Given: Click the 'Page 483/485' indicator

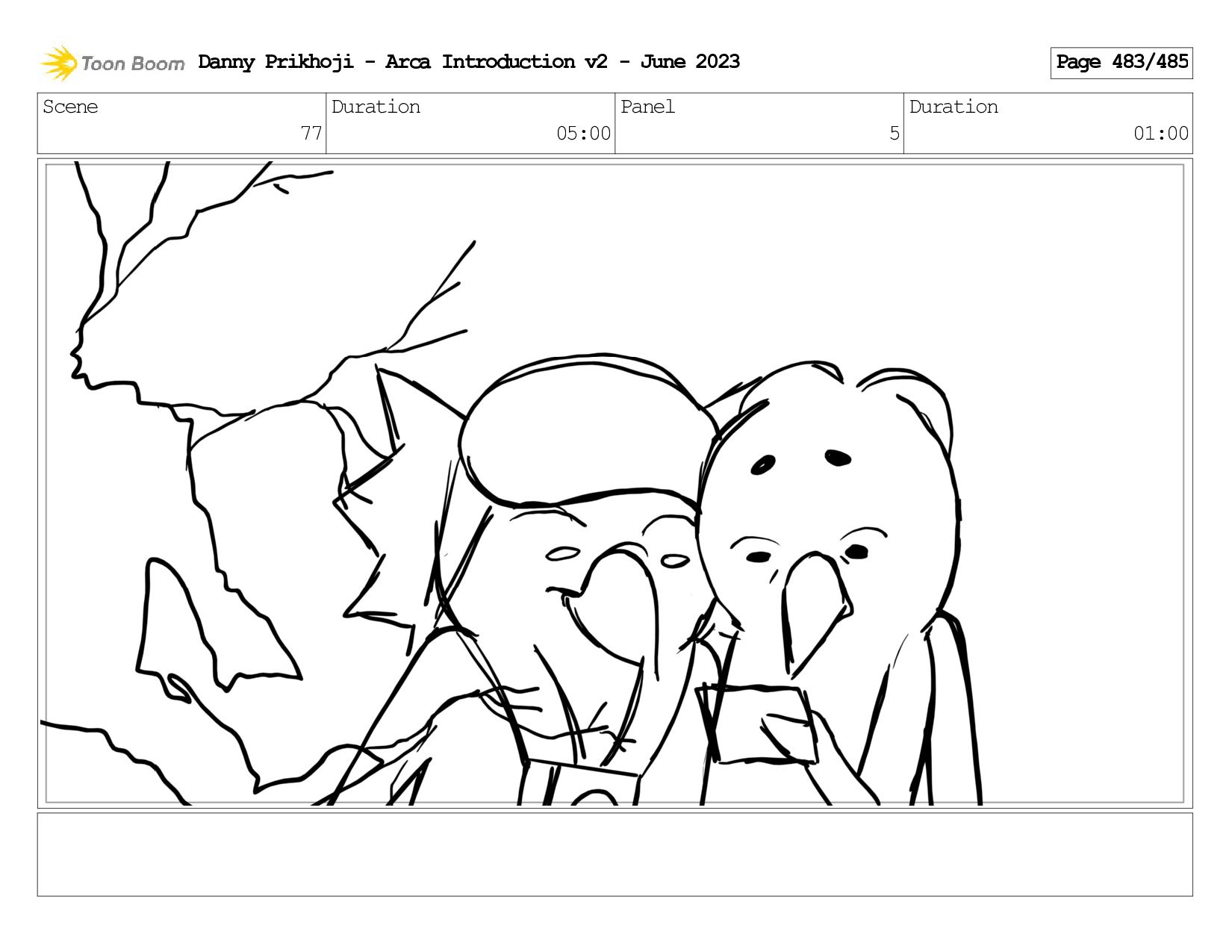Looking at the screenshot, I should click(1121, 63).
